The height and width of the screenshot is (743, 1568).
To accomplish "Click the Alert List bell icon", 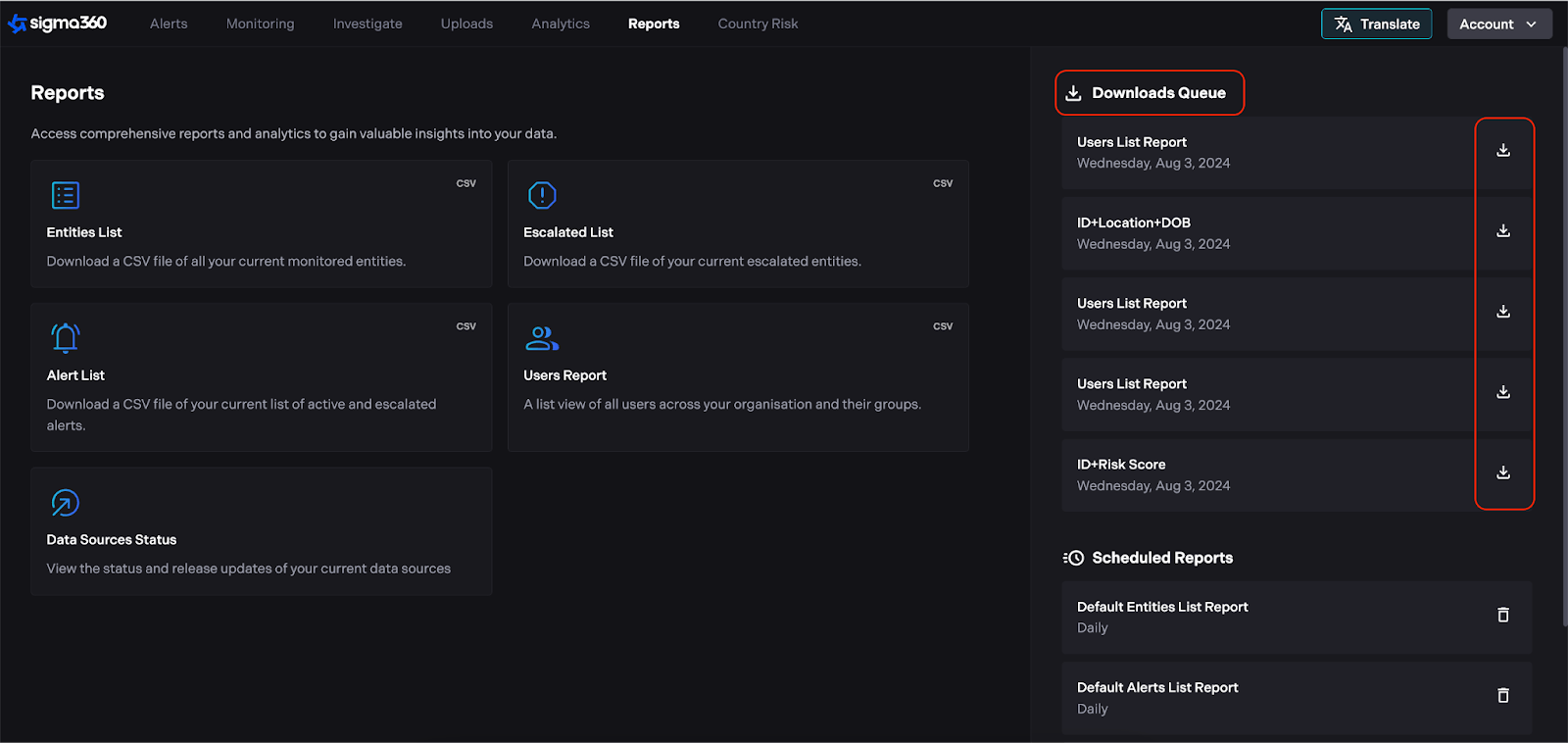I will (x=66, y=338).
